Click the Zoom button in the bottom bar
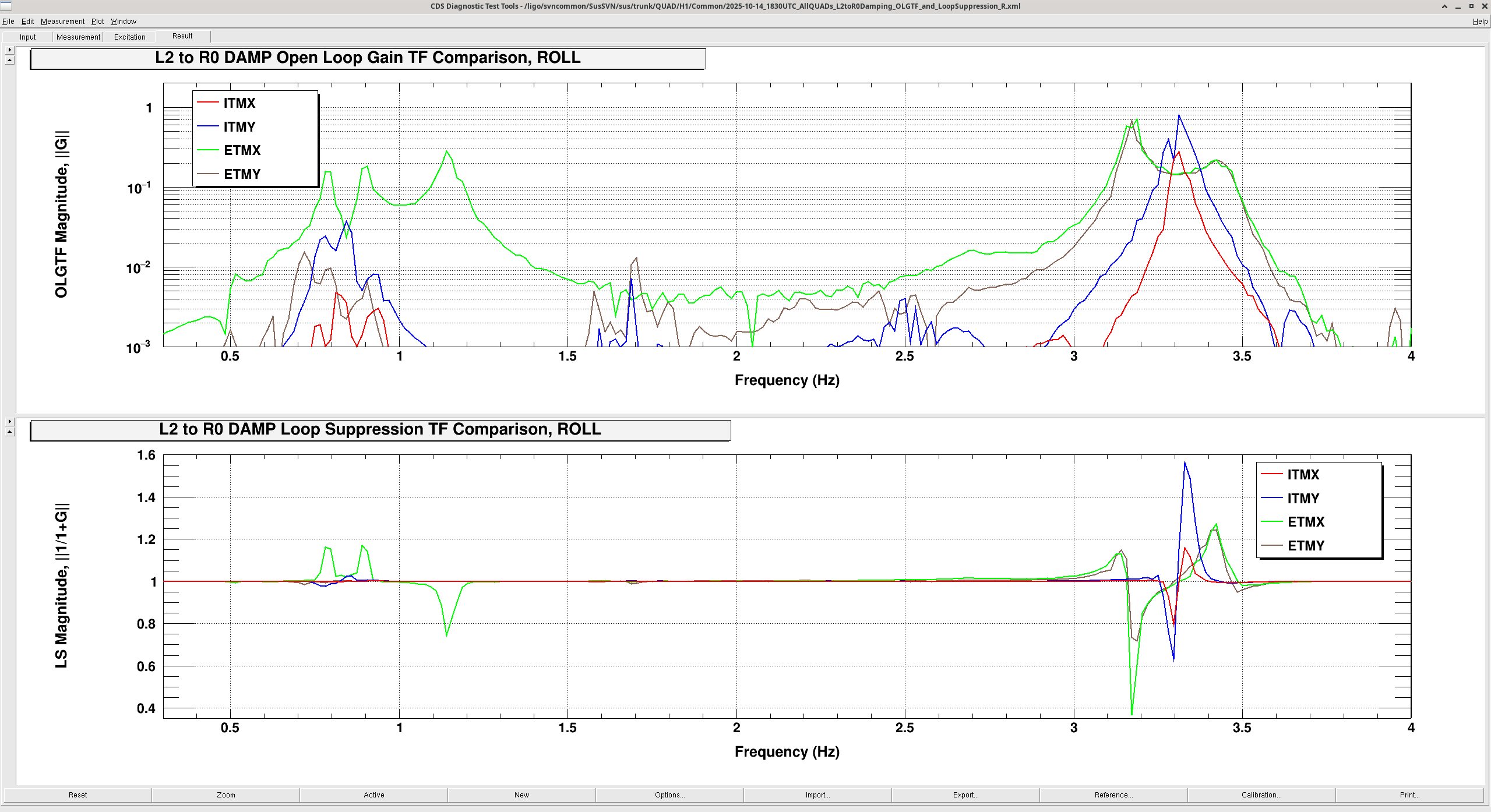Screen dimensions: 1491x812 click(x=226, y=795)
